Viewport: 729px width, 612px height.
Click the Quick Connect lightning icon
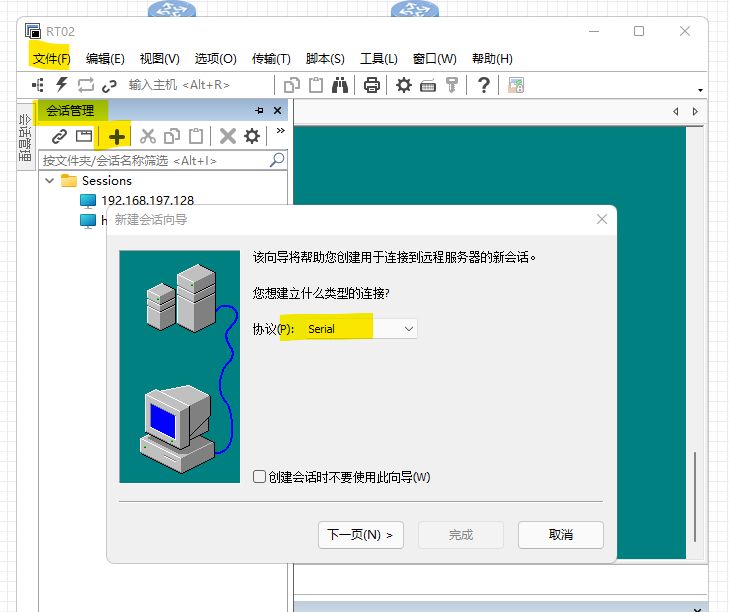point(62,85)
